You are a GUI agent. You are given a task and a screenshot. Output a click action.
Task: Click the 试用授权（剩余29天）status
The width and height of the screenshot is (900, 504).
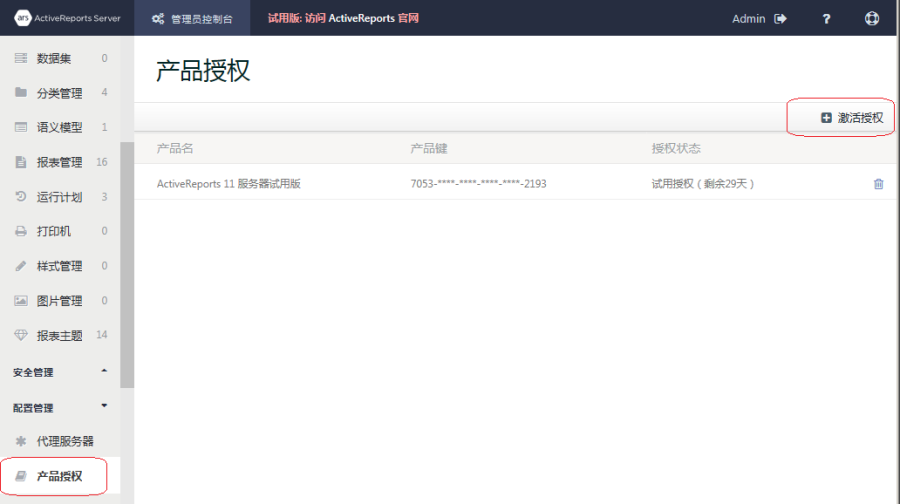click(x=703, y=184)
